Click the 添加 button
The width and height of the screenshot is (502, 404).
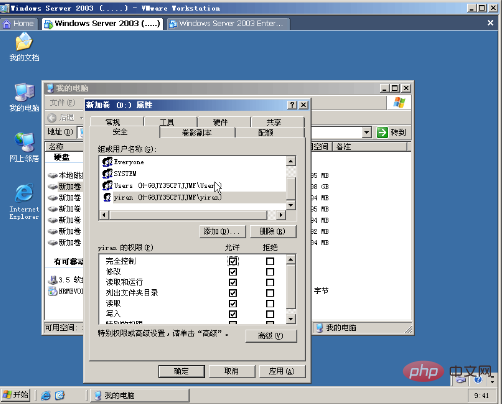222,231
